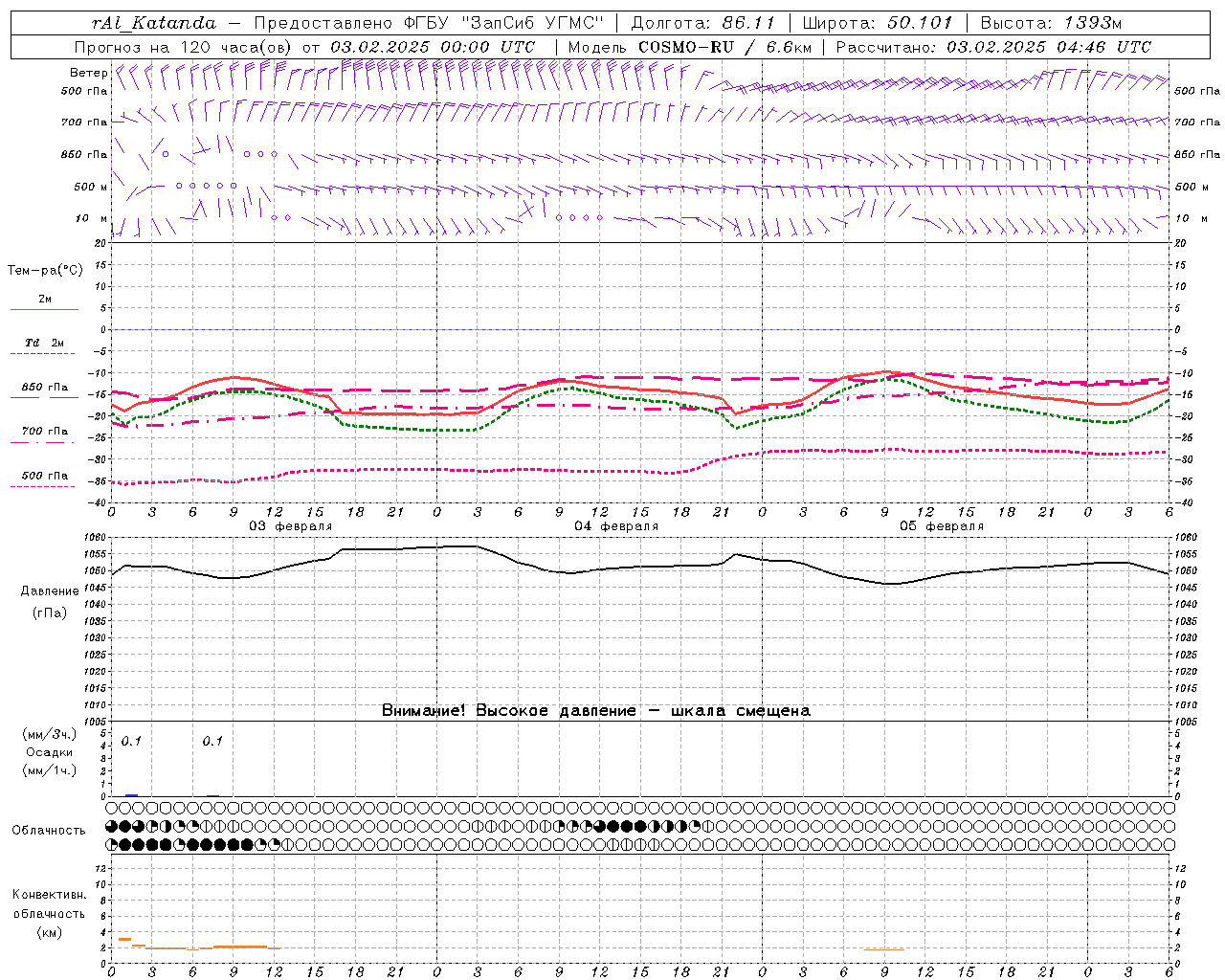The image size is (1225, 980).
Task: Click the Рассчитано: 03.02.2025 04:46 UTC timestamp
Action: (x=993, y=47)
